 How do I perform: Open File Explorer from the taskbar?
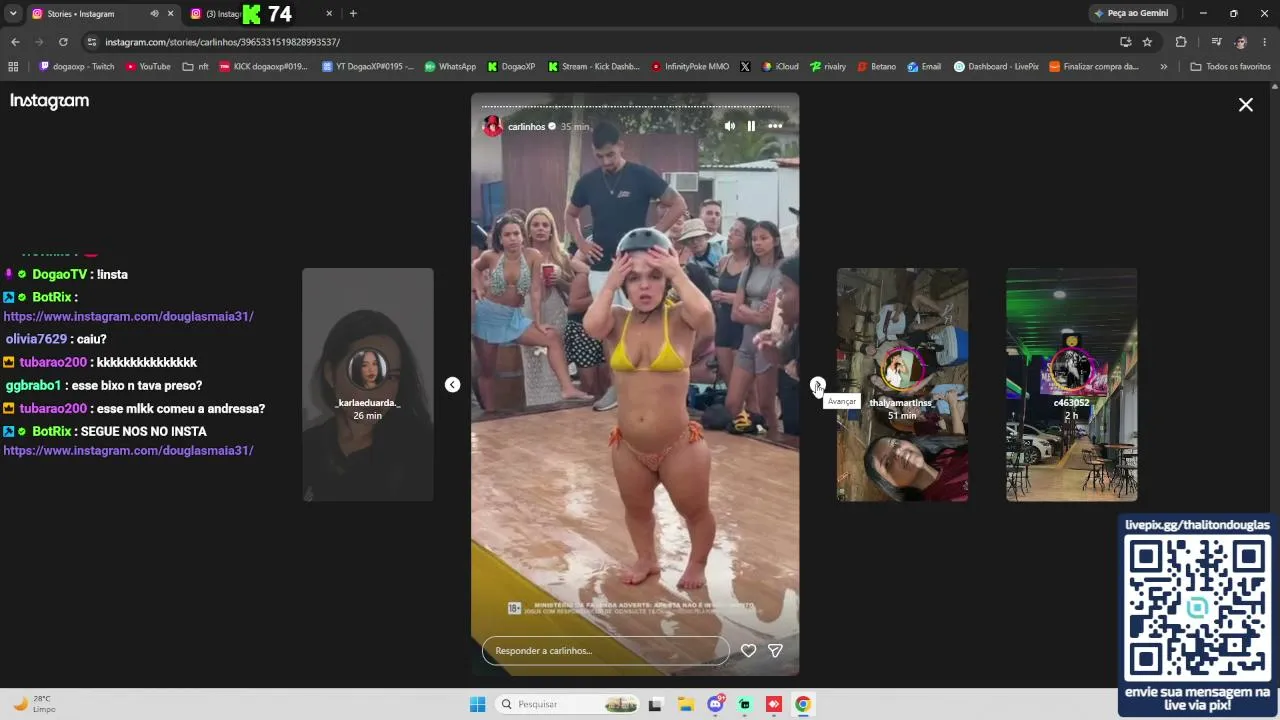686,704
